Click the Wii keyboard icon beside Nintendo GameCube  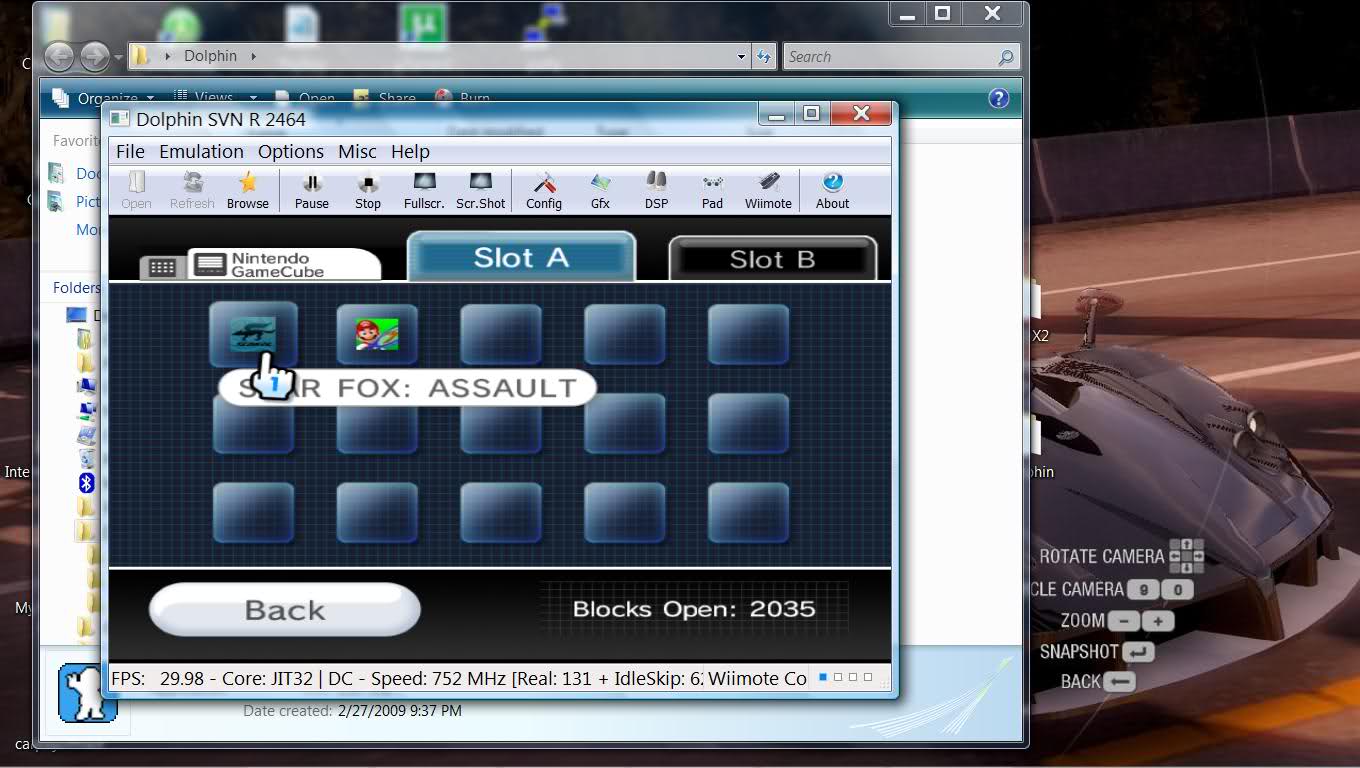162,267
